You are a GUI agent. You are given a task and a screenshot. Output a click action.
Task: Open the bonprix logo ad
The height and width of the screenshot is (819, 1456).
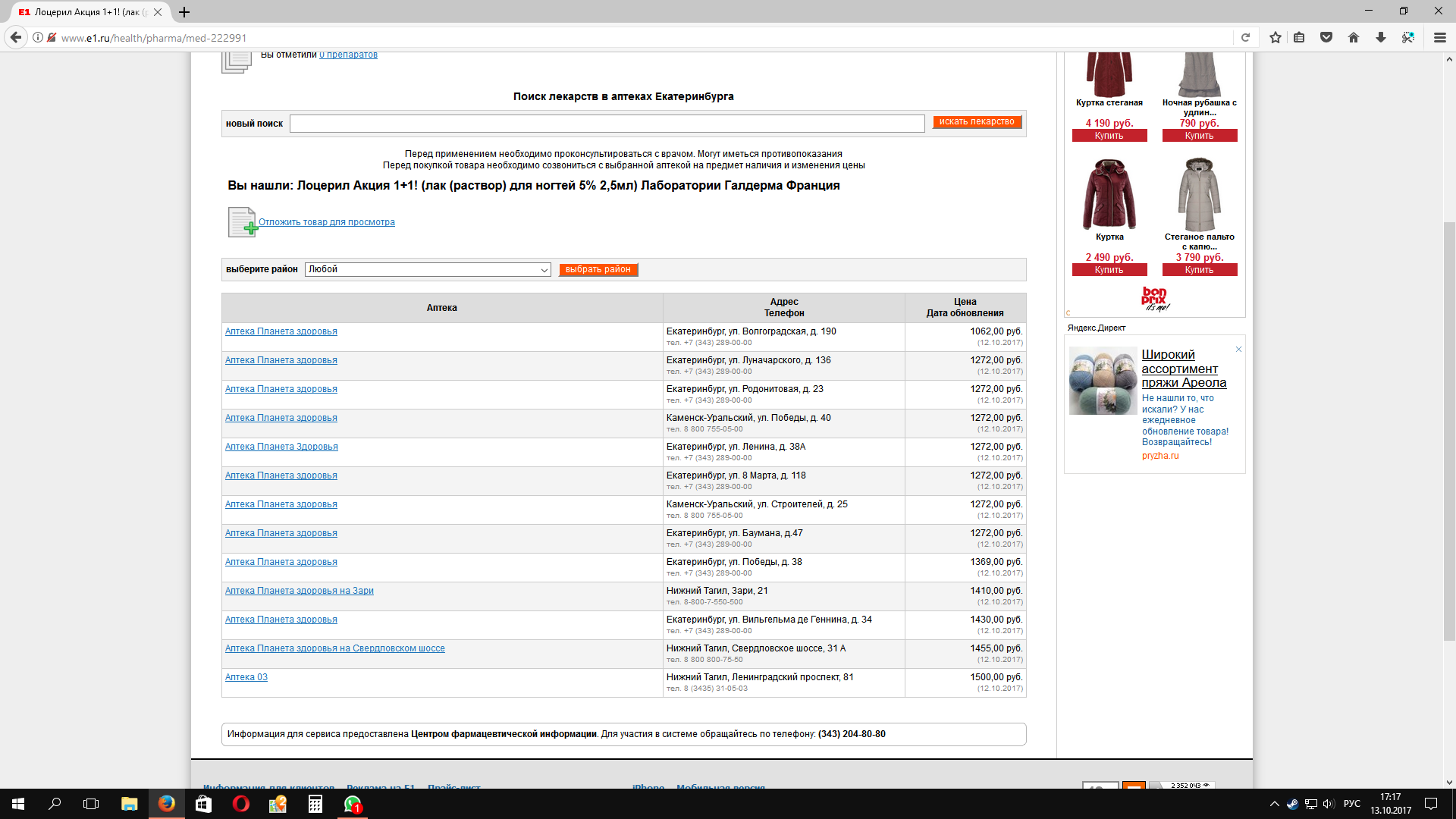(x=1155, y=299)
